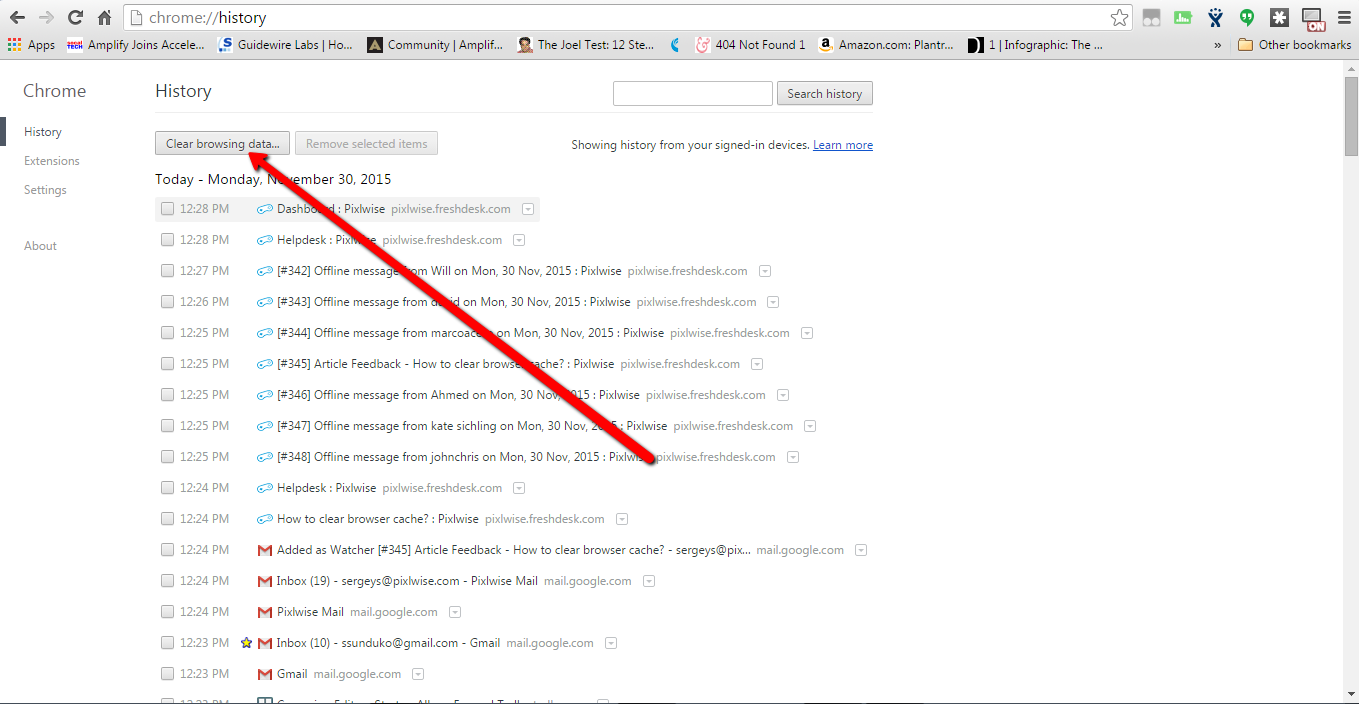Open dropdown for Gmail mail.google.com entry
This screenshot has height=704, width=1359.
pyautogui.click(x=418, y=674)
